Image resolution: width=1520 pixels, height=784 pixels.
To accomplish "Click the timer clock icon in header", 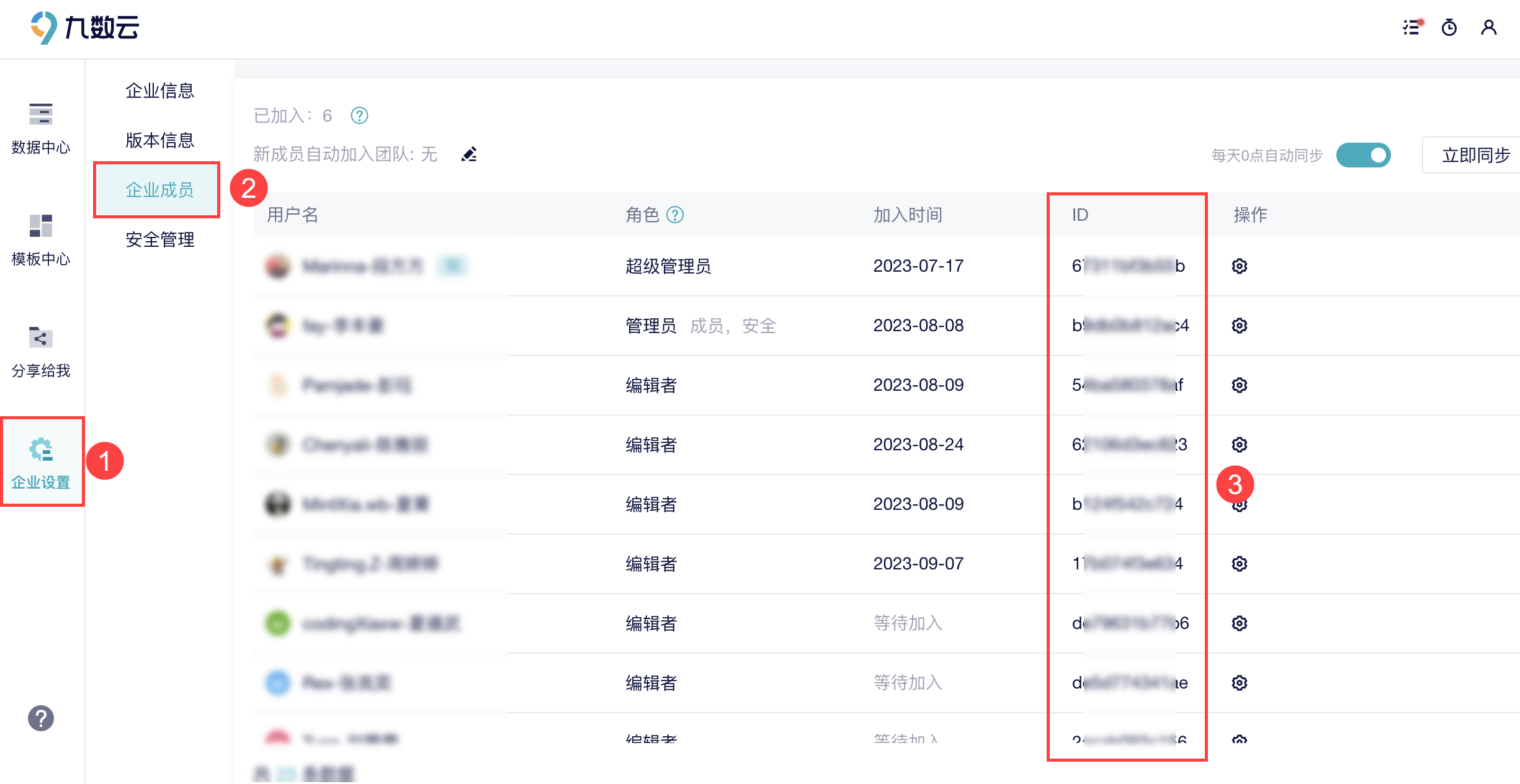I will (x=1449, y=27).
